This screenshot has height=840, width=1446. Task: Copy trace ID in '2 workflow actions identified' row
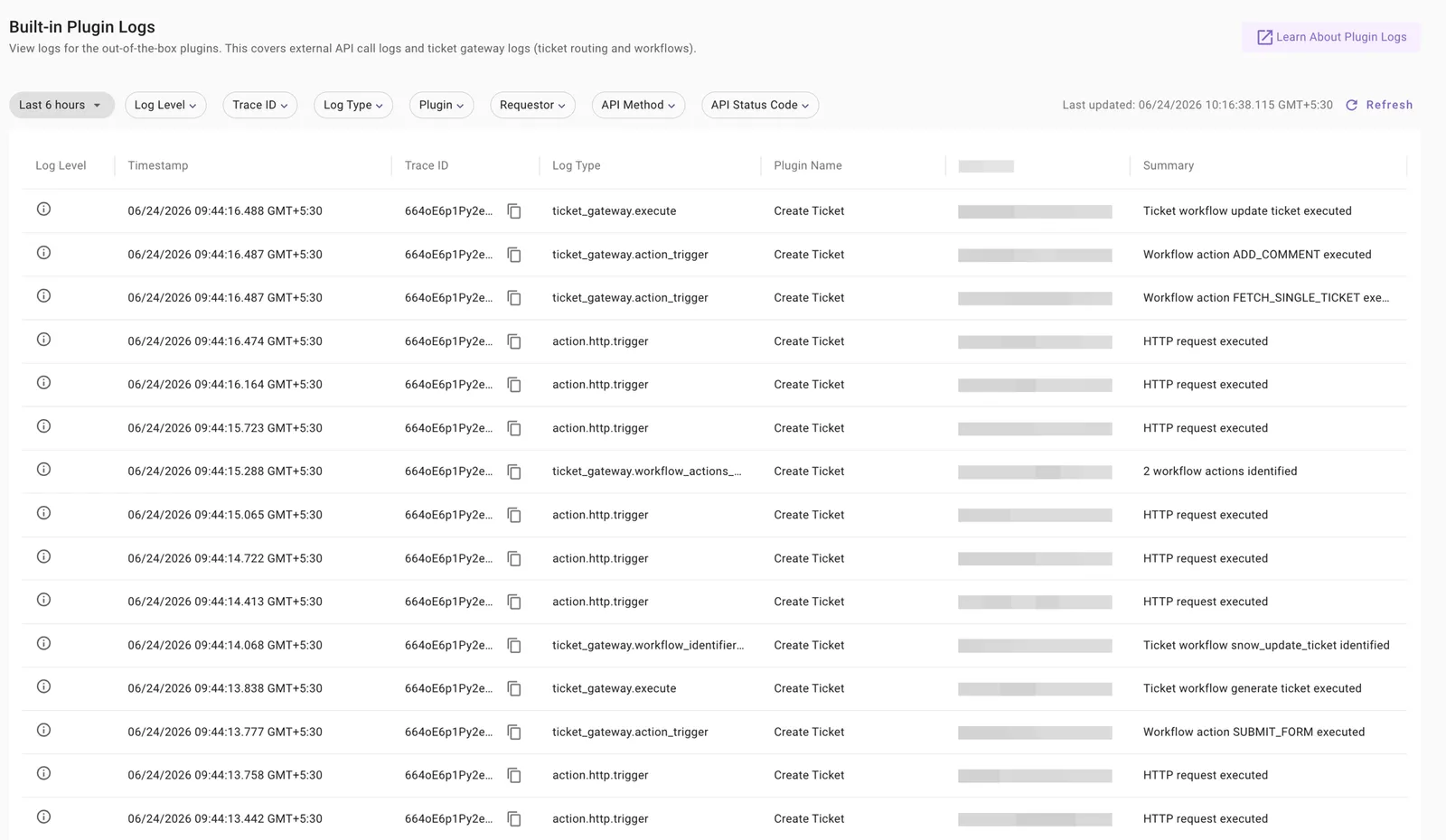[x=514, y=471]
